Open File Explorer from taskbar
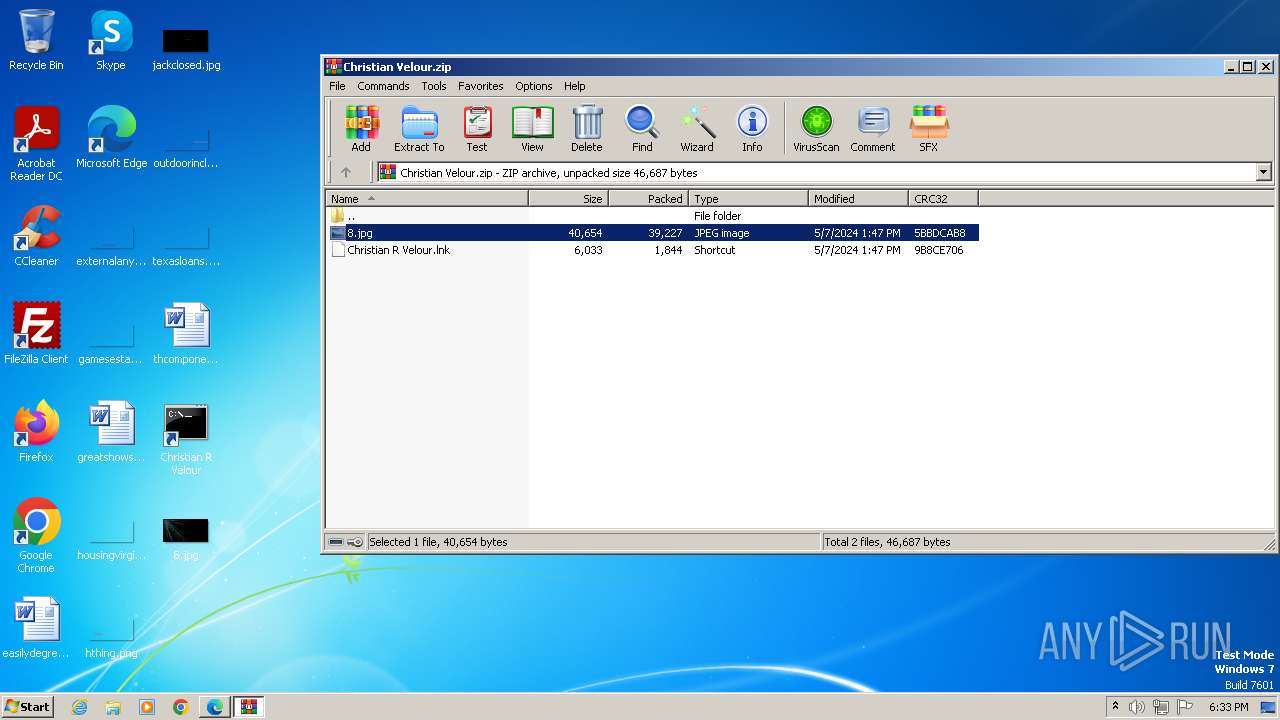 pyautogui.click(x=113, y=707)
